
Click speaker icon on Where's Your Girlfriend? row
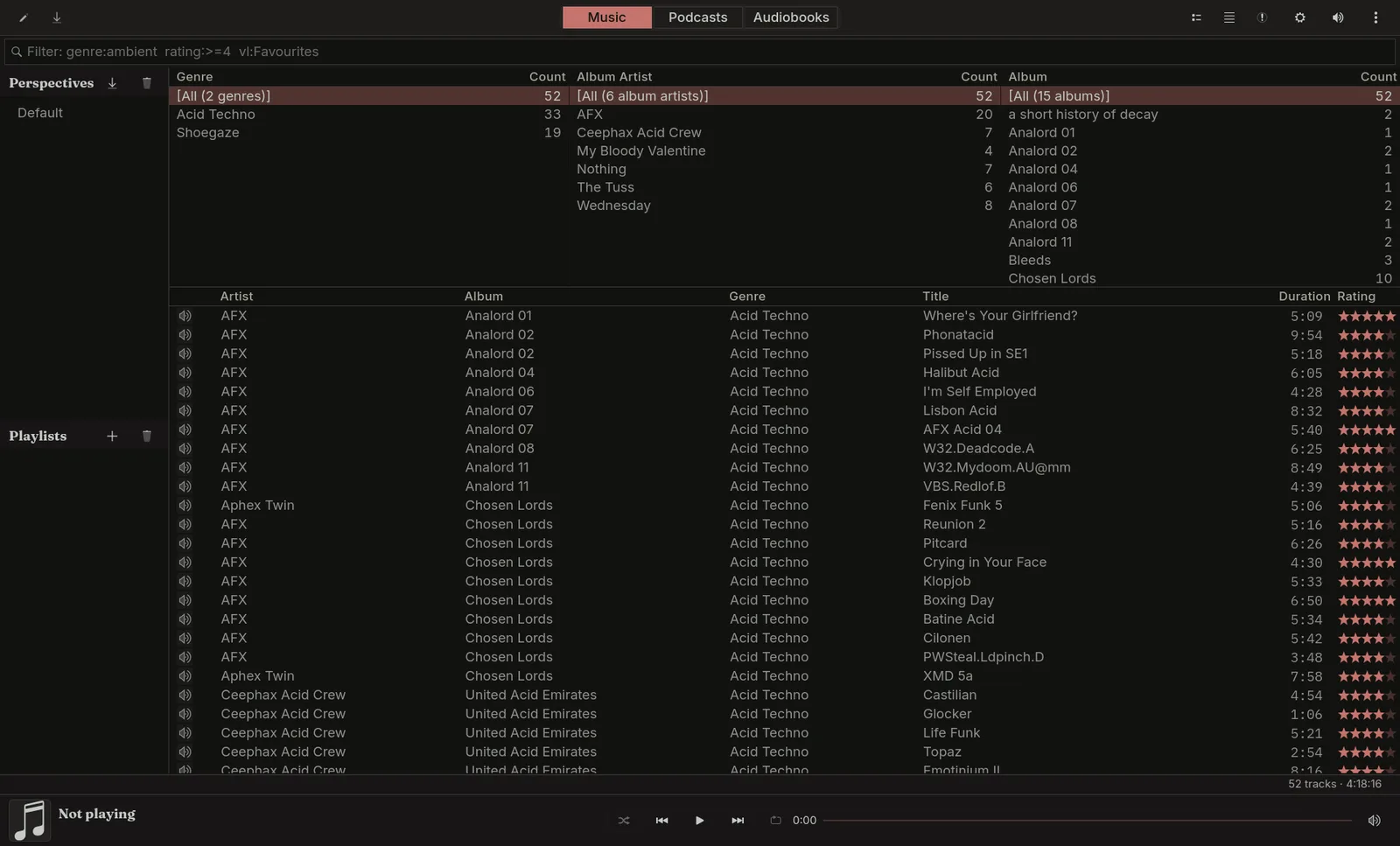[185, 316]
